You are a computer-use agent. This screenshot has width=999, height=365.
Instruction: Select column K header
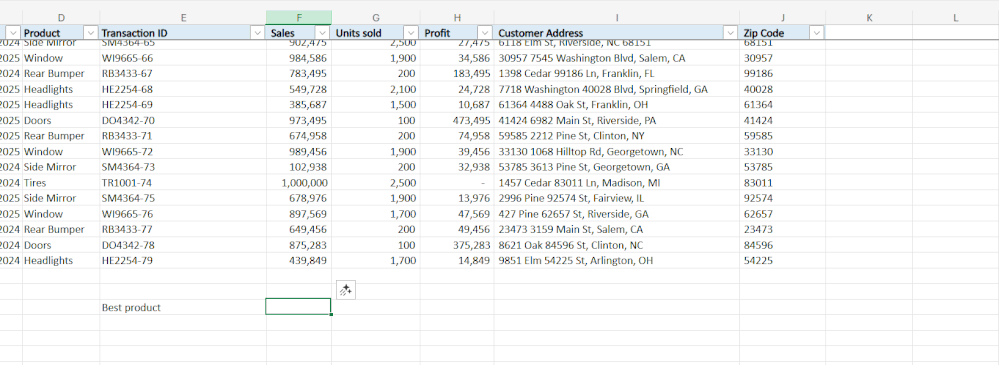(x=869, y=18)
